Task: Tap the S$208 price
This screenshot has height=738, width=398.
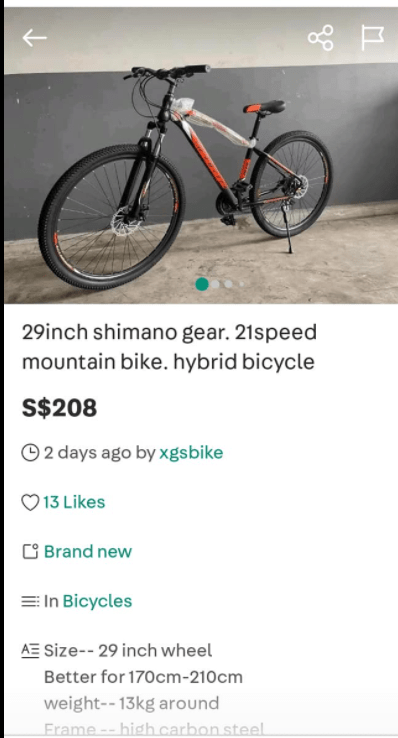Action: (59, 408)
